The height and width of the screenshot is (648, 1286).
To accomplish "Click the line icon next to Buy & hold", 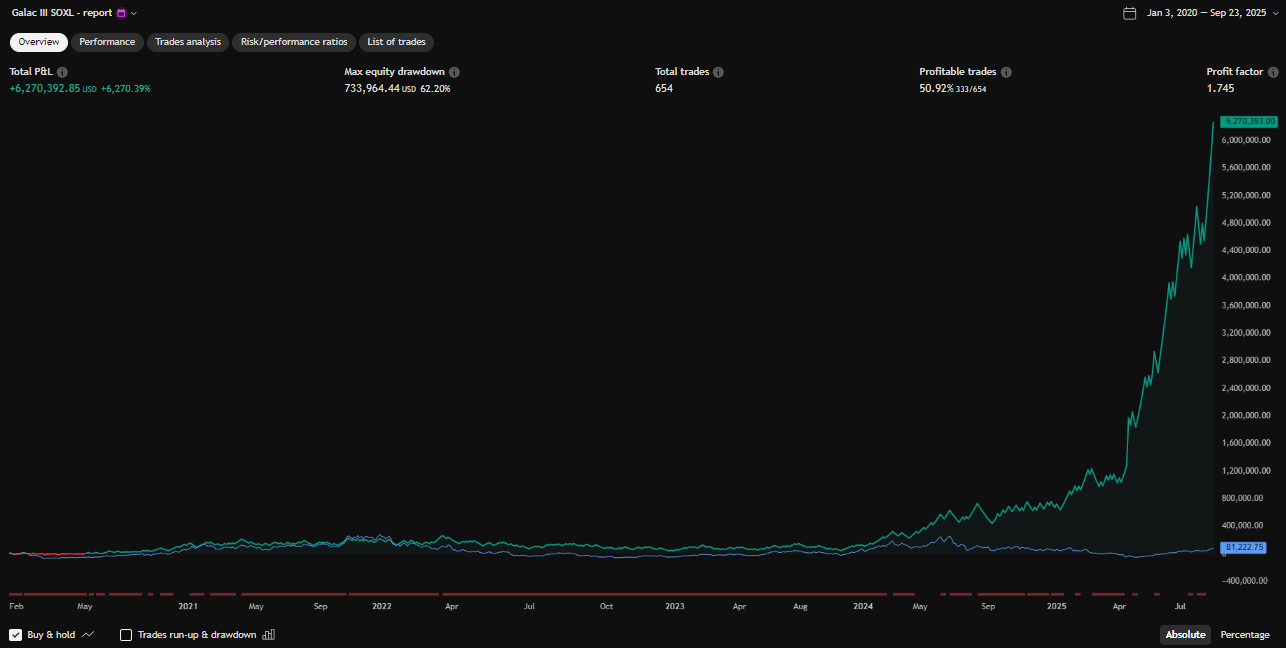I will click(88, 635).
